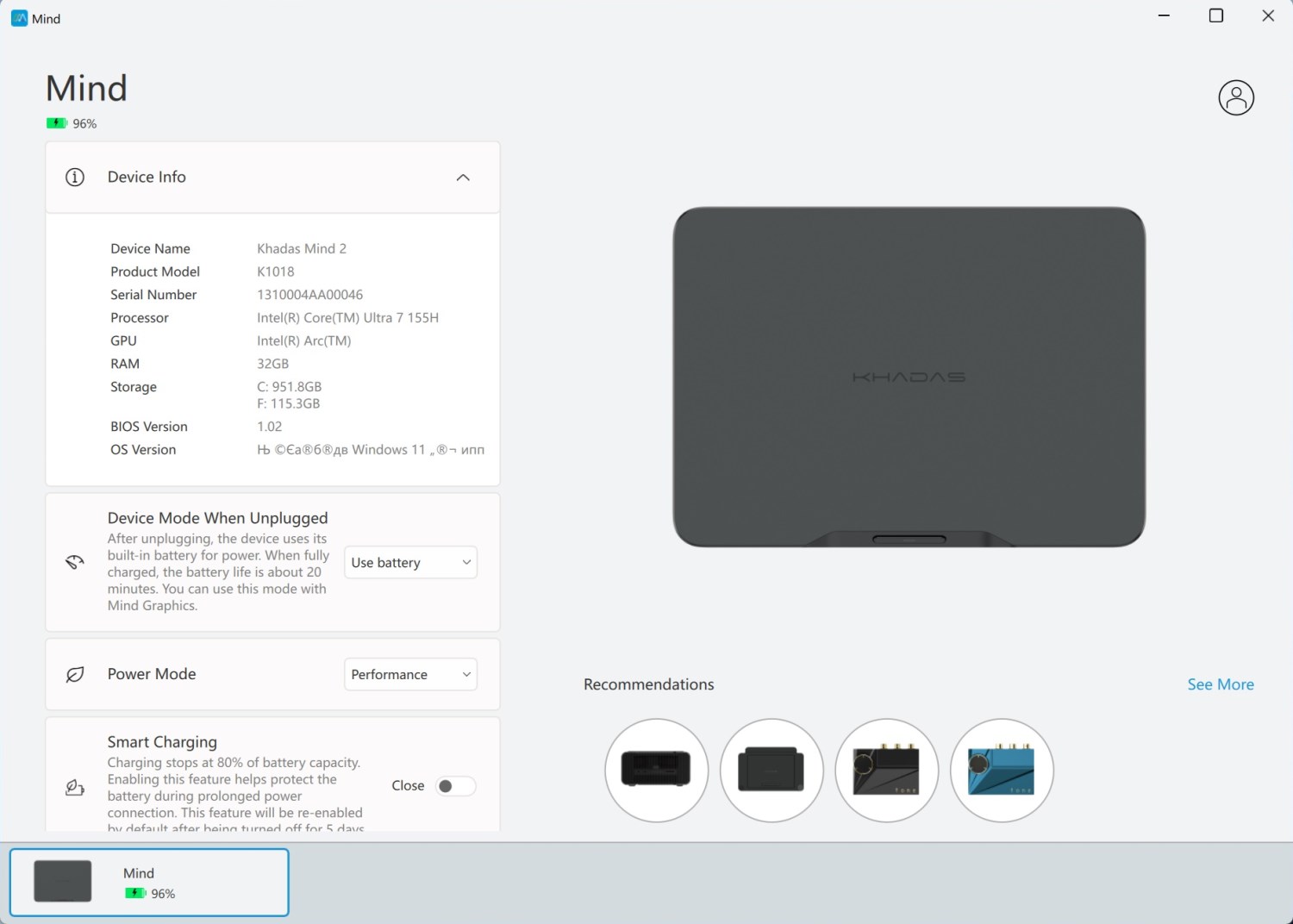Click the C: 951.8GB storage value
Screen dimensions: 1293x924
coord(290,387)
